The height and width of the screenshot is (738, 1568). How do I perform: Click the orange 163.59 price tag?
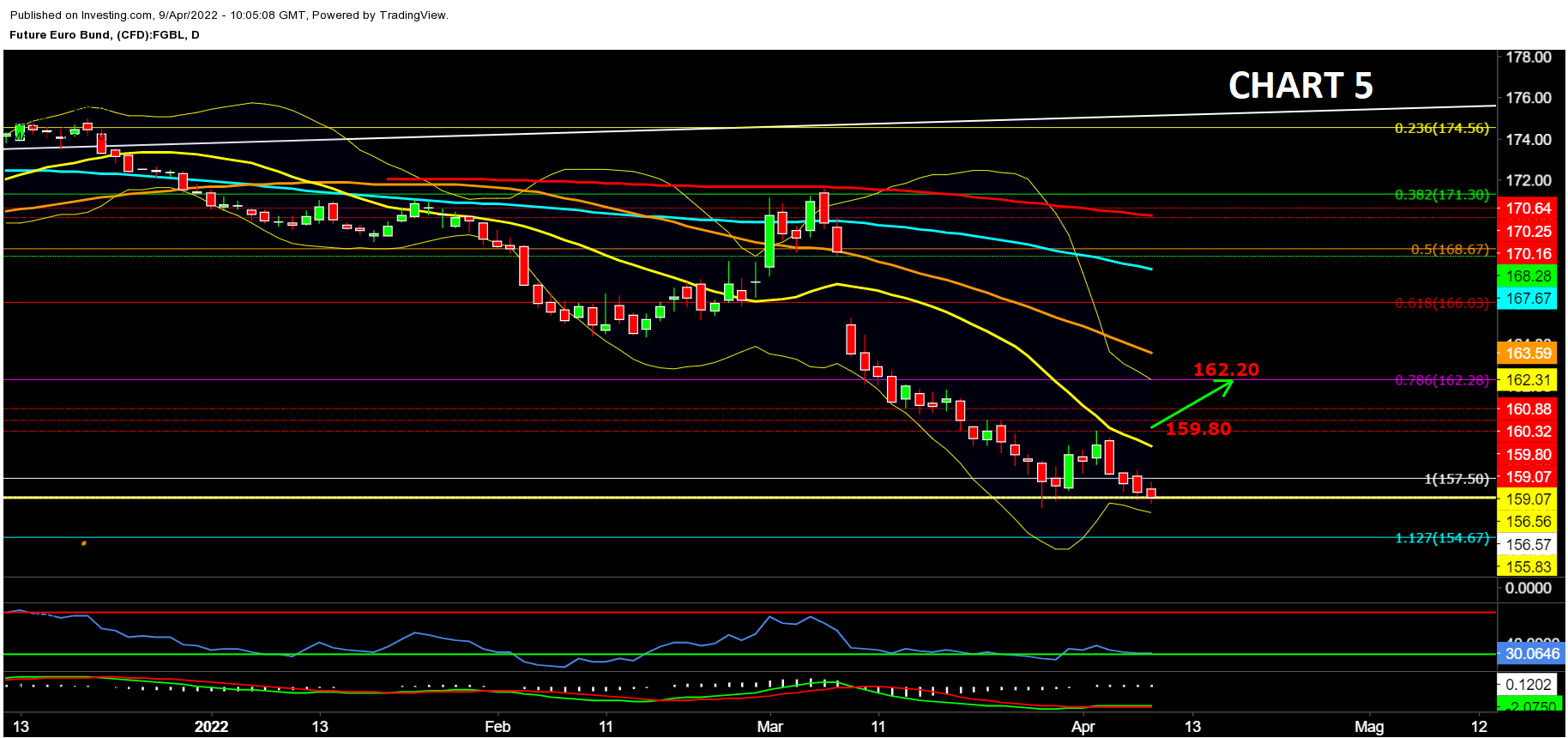click(x=1528, y=354)
